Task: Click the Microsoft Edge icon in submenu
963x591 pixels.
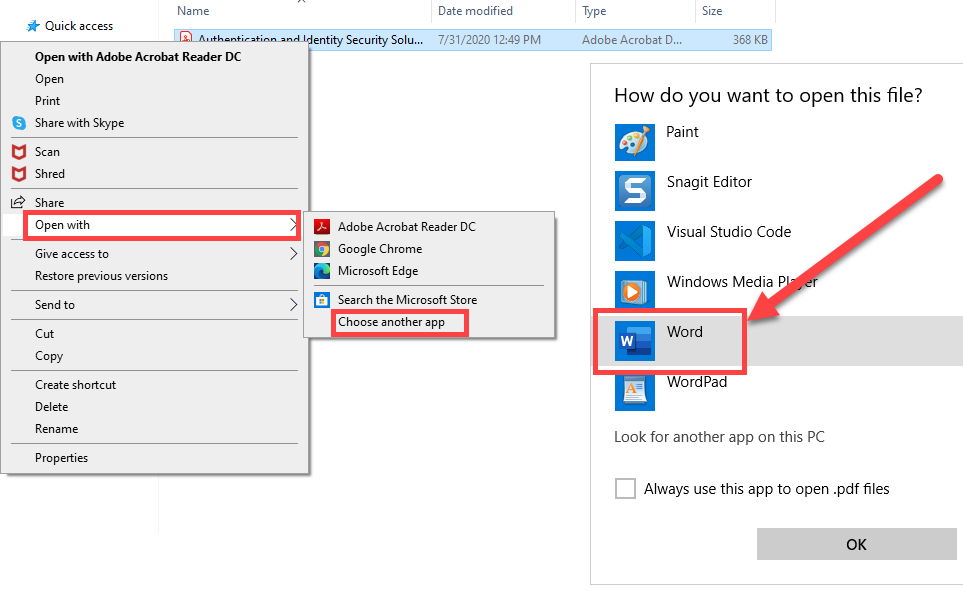Action: pos(322,271)
